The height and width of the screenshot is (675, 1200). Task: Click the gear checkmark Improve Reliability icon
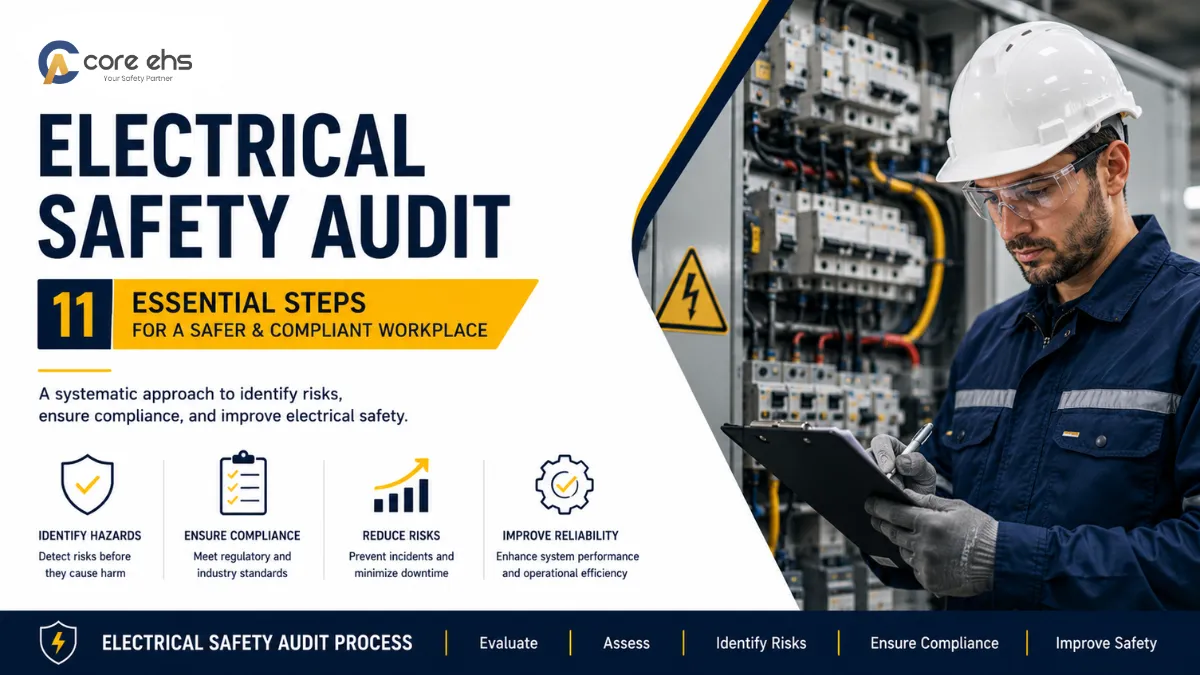[x=564, y=485]
